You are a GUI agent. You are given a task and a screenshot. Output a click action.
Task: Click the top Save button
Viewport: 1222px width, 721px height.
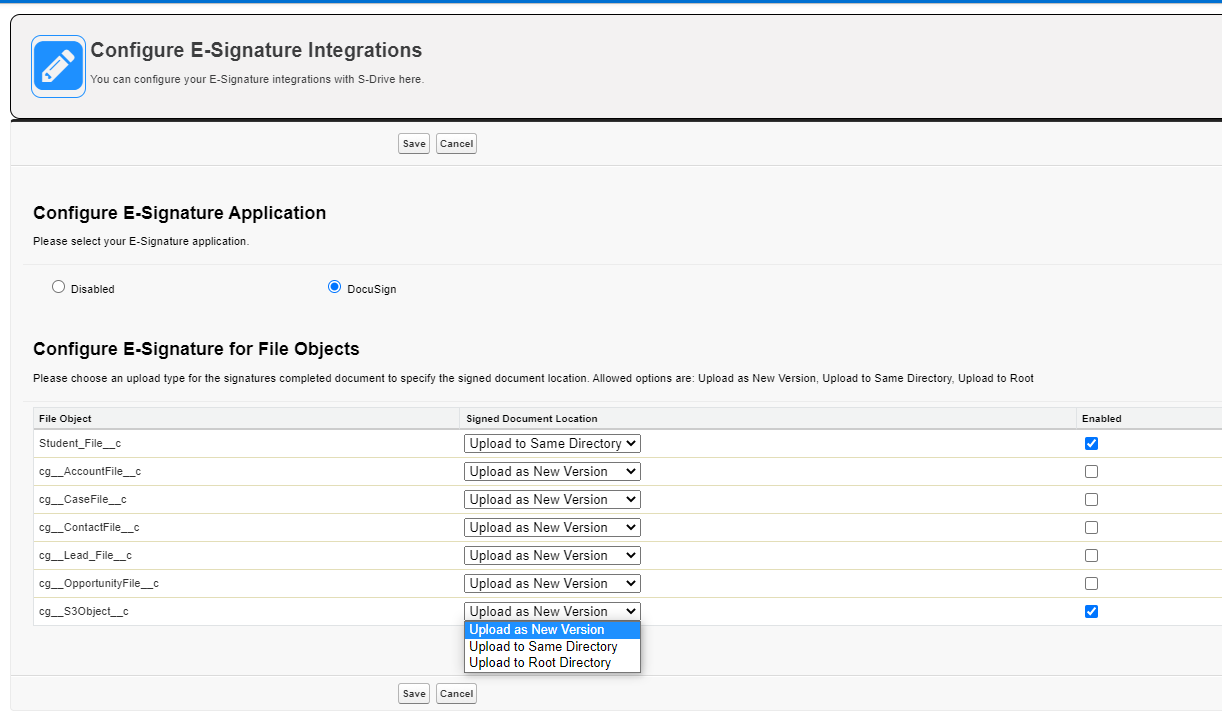click(x=414, y=144)
